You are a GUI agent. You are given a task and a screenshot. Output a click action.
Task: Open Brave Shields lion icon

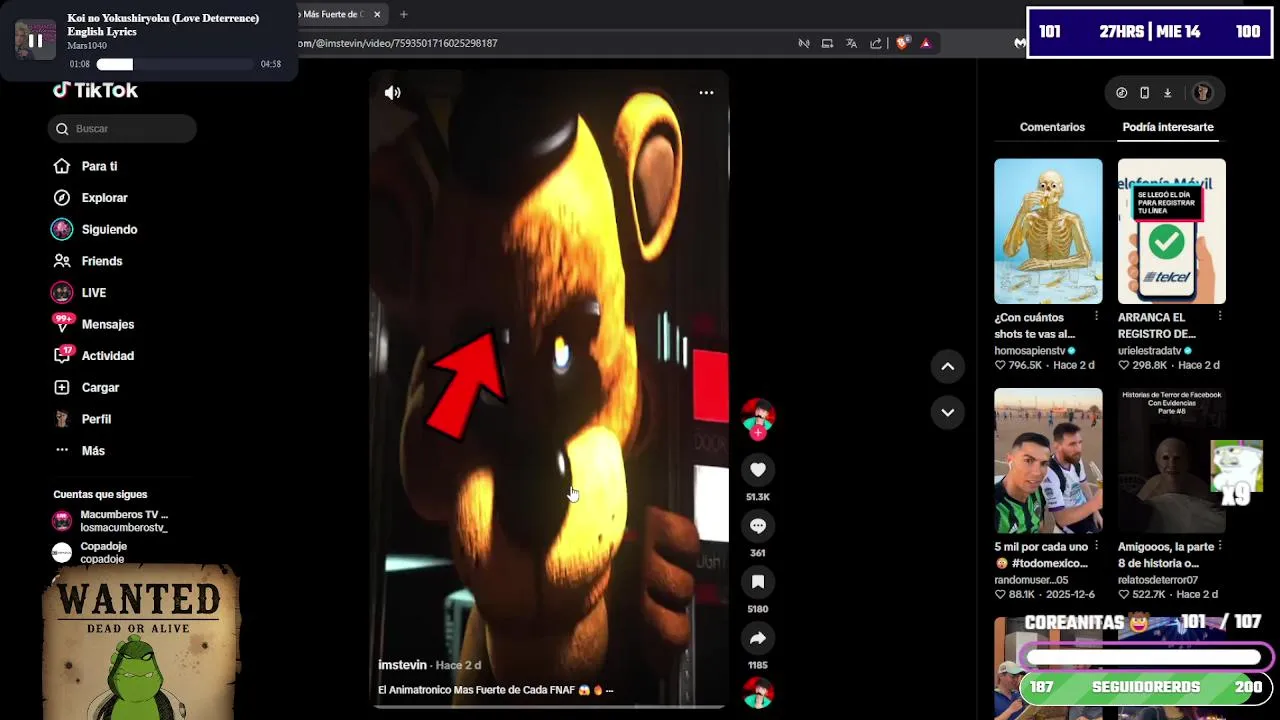point(902,43)
